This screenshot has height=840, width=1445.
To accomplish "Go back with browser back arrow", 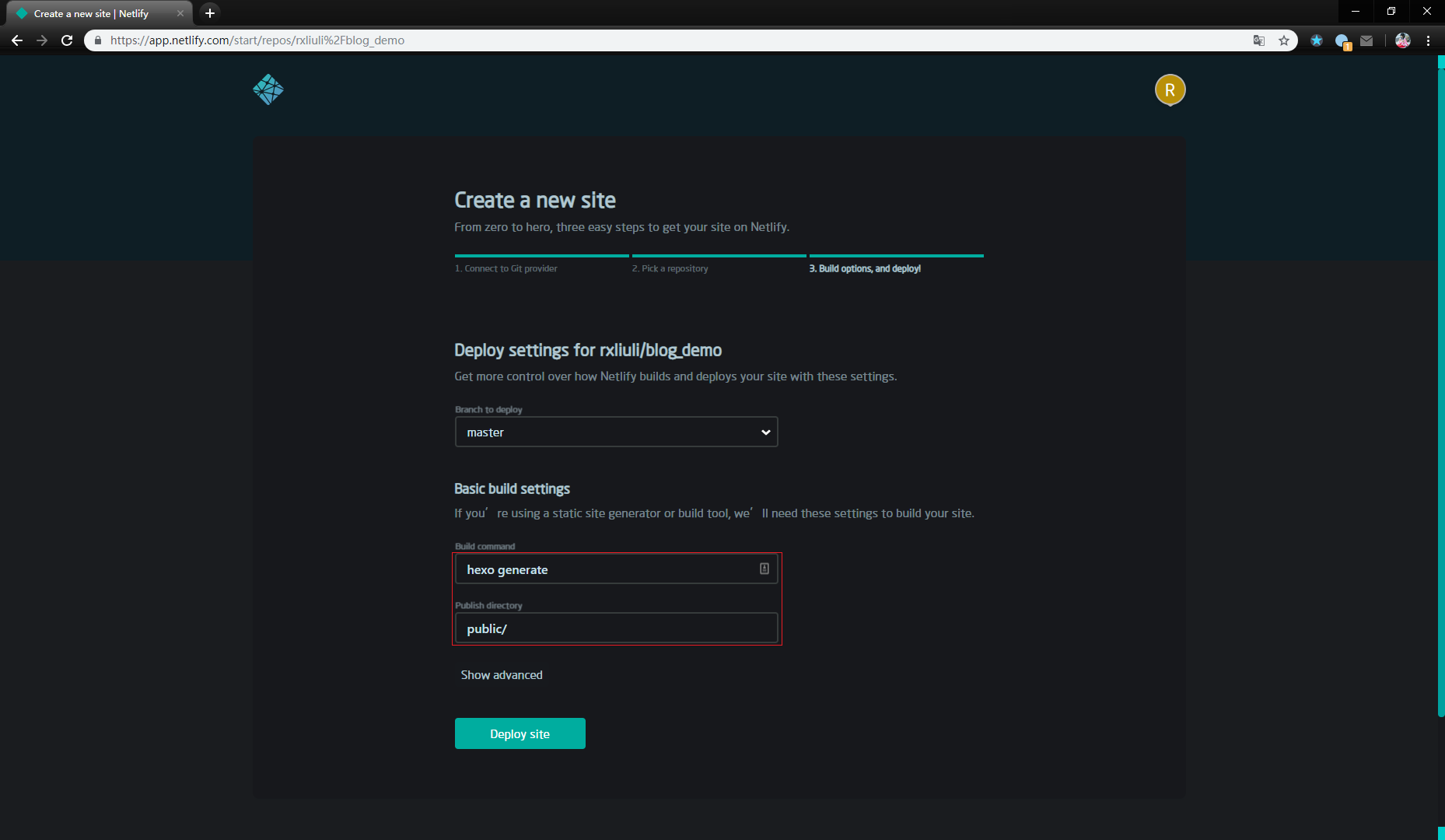I will 17,40.
